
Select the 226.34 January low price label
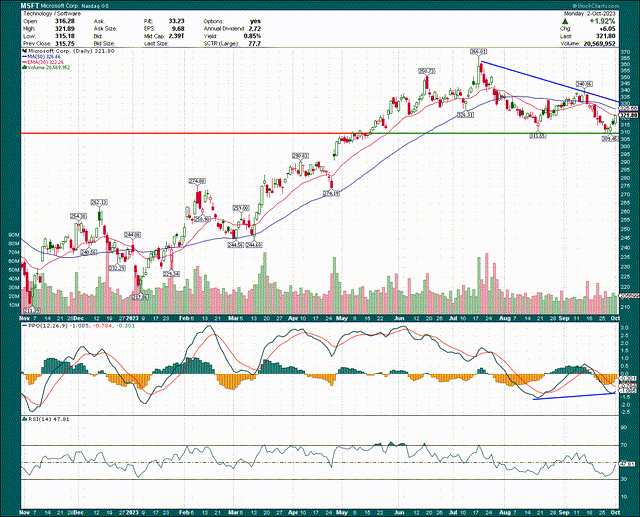[x=171, y=274]
